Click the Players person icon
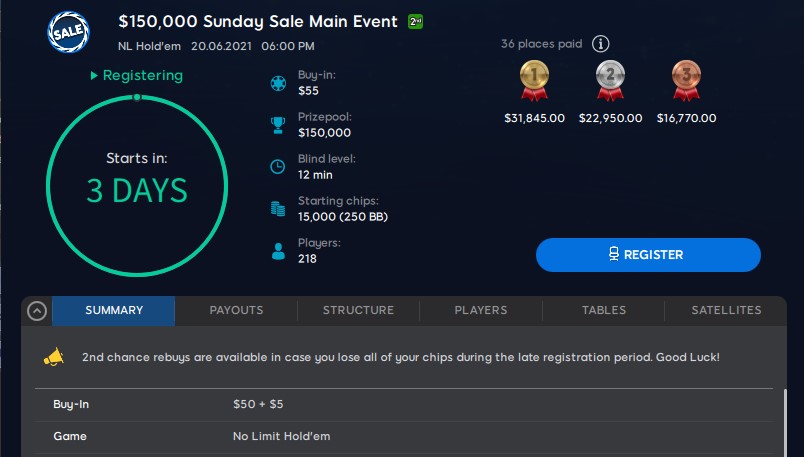This screenshot has height=457, width=804. point(278,251)
